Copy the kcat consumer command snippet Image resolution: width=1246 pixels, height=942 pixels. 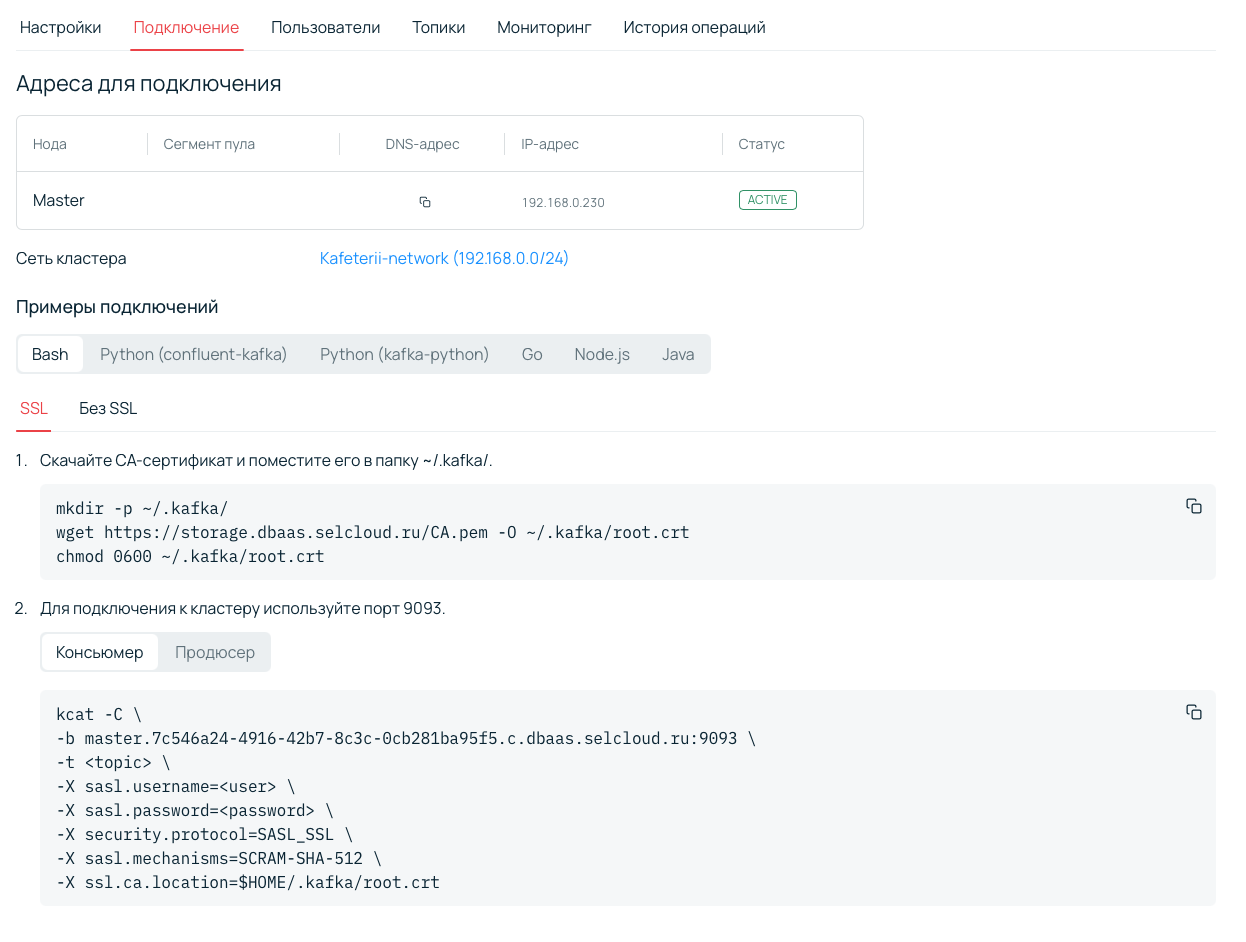(1193, 712)
